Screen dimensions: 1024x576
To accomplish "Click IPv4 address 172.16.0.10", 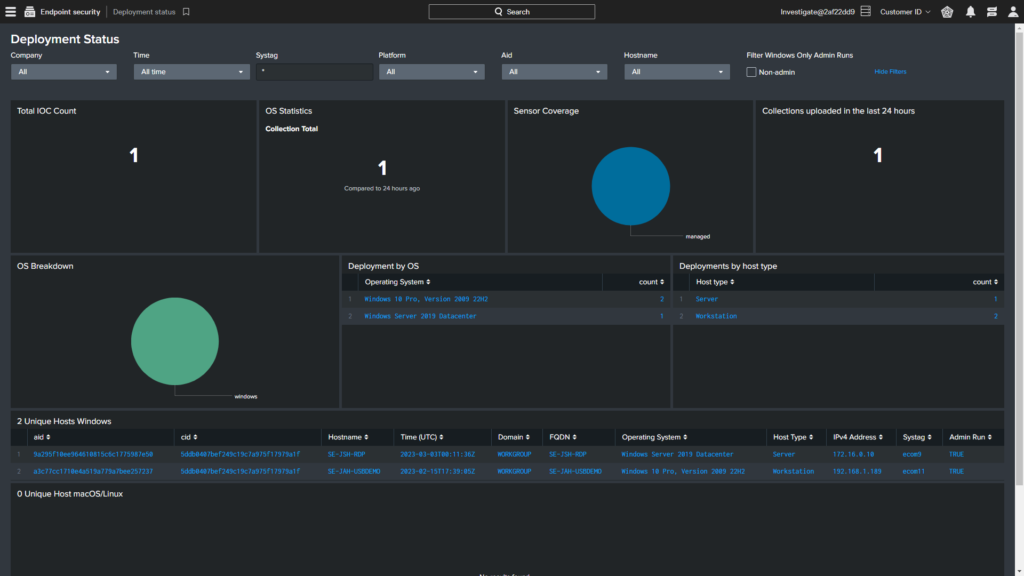I will click(853, 454).
